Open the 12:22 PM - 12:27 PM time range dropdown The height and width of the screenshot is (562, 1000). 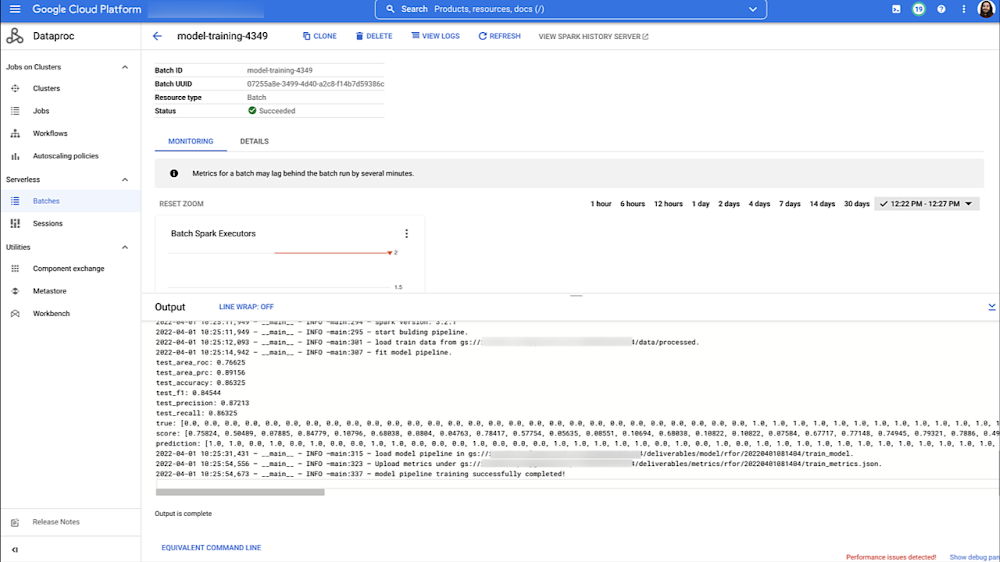927,204
